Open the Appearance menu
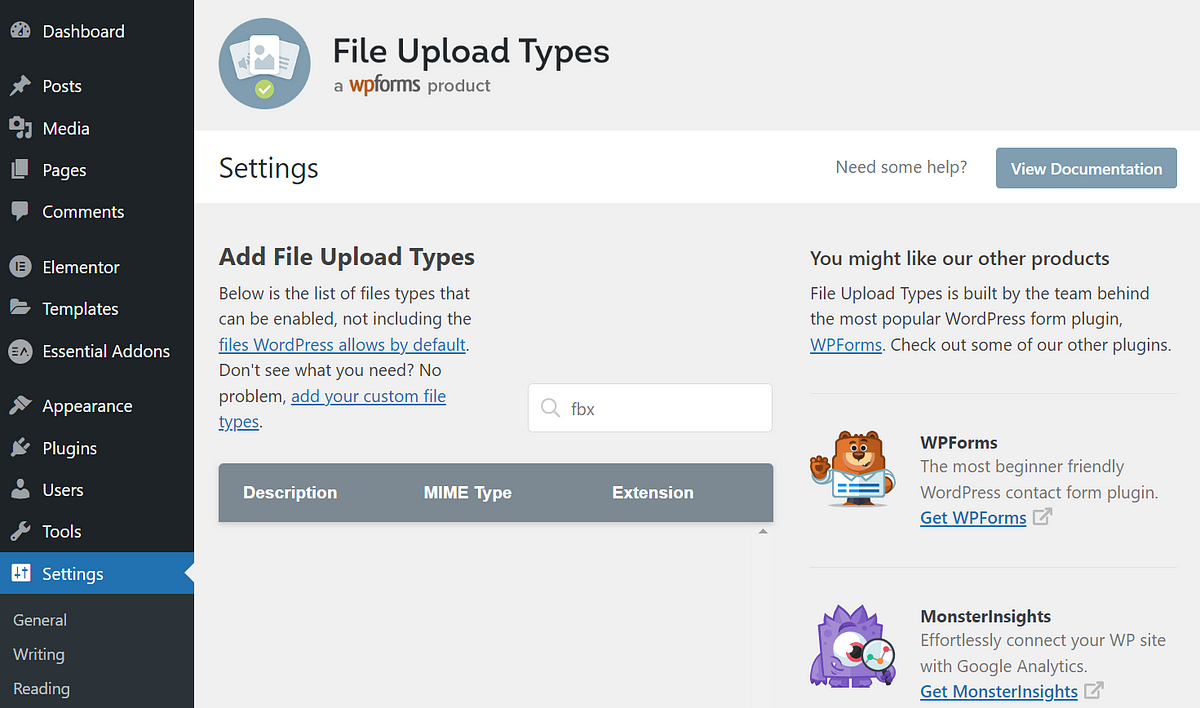This screenshot has width=1200, height=708. tap(97, 406)
